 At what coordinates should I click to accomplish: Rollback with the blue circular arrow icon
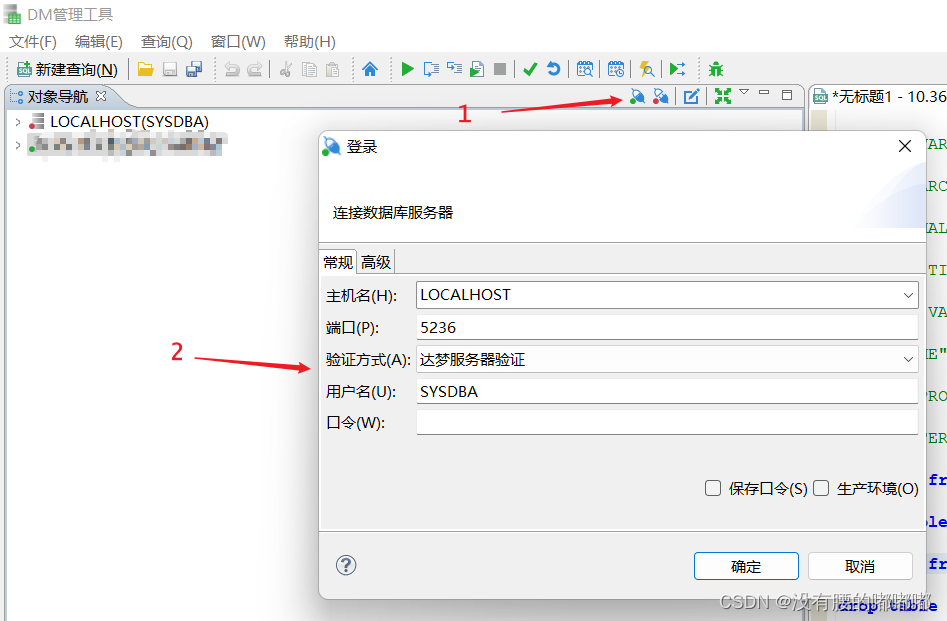coord(553,69)
